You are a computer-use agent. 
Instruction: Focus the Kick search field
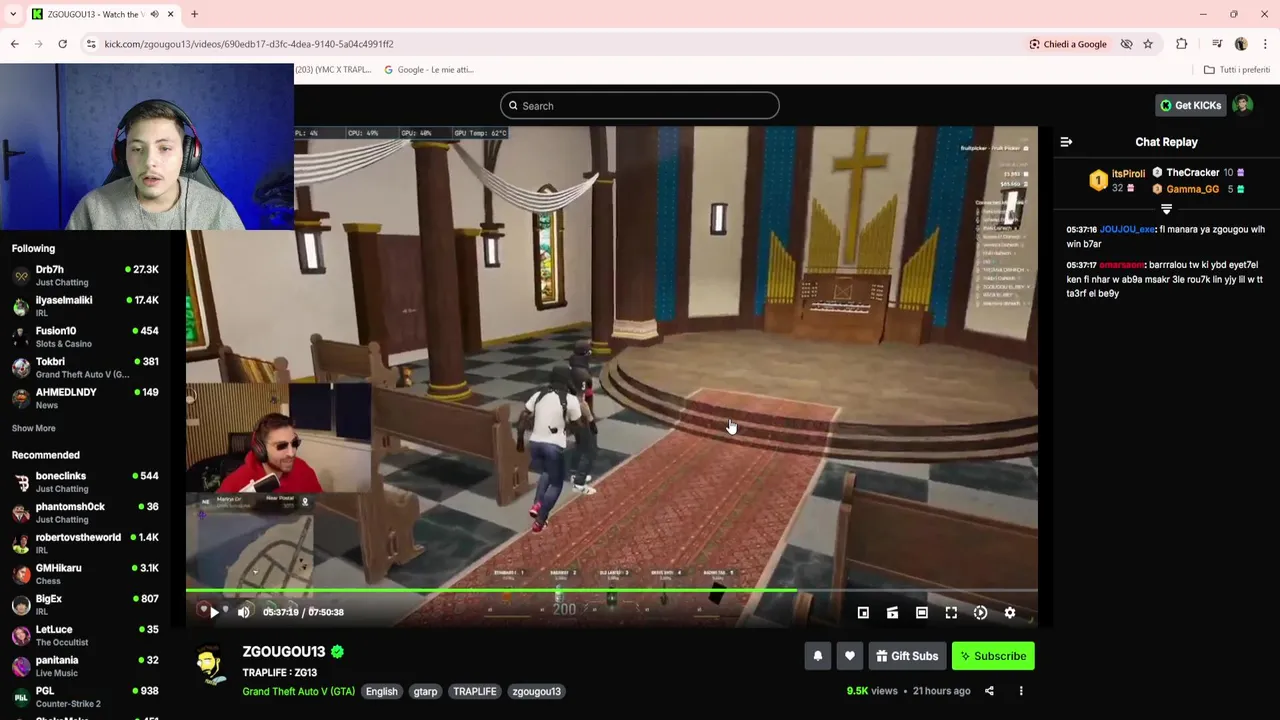[640, 106]
